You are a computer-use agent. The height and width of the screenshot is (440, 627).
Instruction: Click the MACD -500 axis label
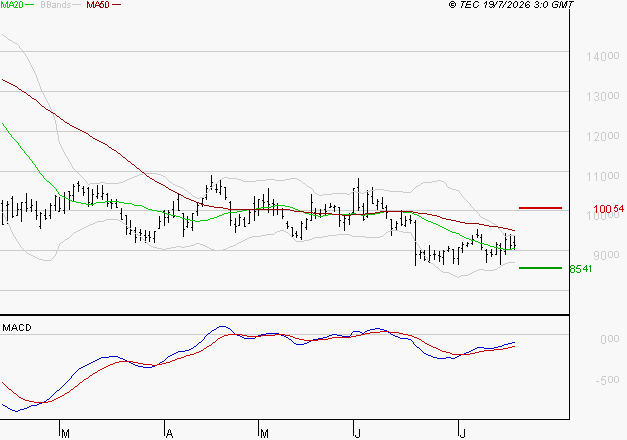607,380
